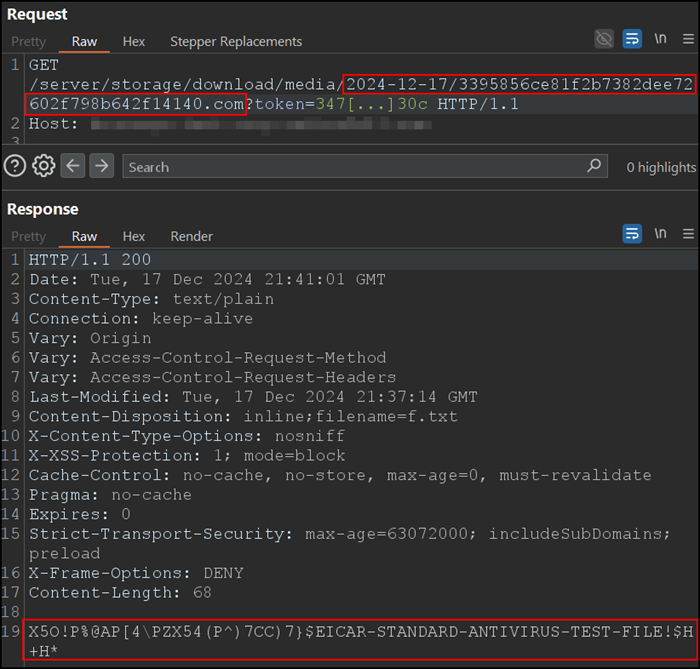Image resolution: width=700 pixels, height=669 pixels.
Task: Toggle \n non-printable characters in Request panel
Action: click(660, 39)
